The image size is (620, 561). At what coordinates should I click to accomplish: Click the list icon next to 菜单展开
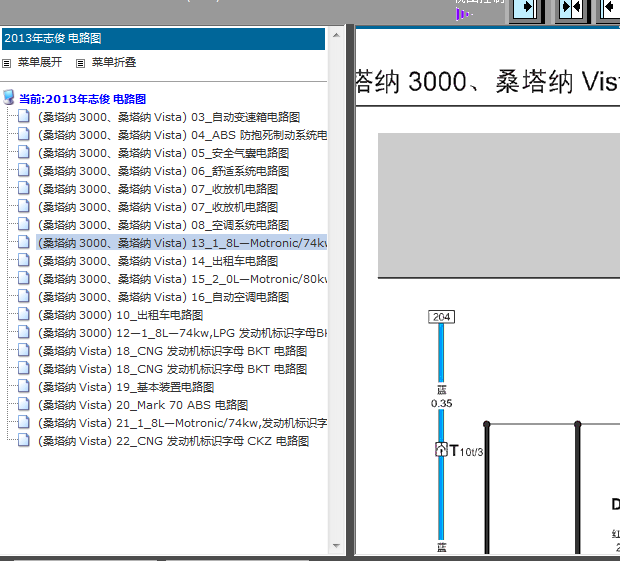[x=6, y=63]
